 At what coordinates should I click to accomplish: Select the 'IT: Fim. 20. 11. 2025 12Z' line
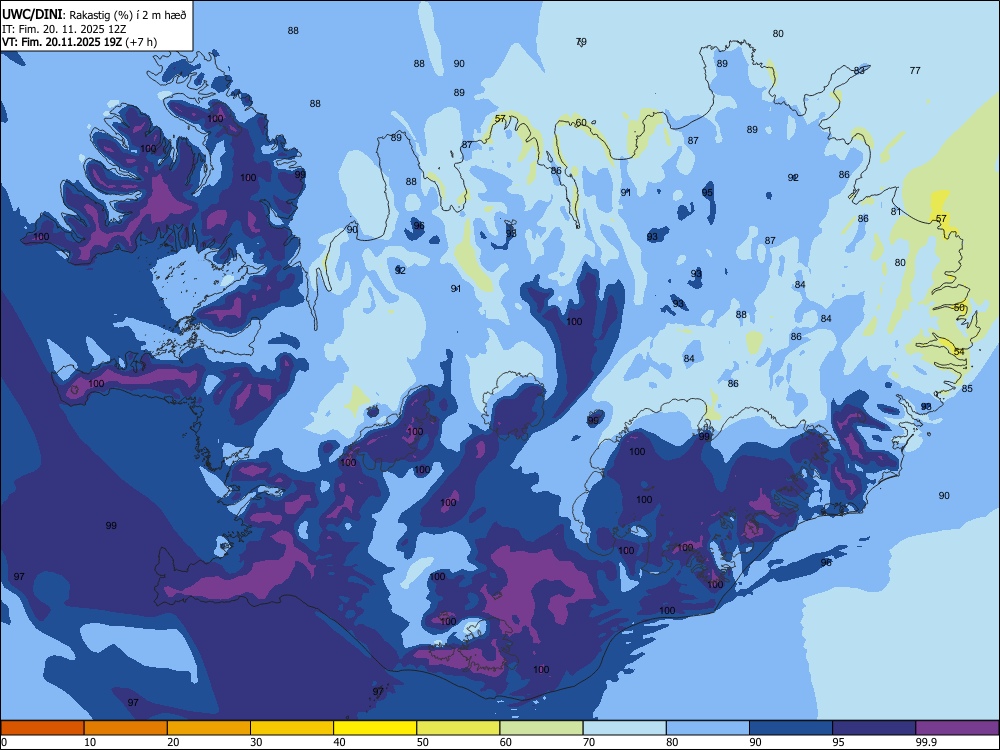pyautogui.click(x=64, y=29)
